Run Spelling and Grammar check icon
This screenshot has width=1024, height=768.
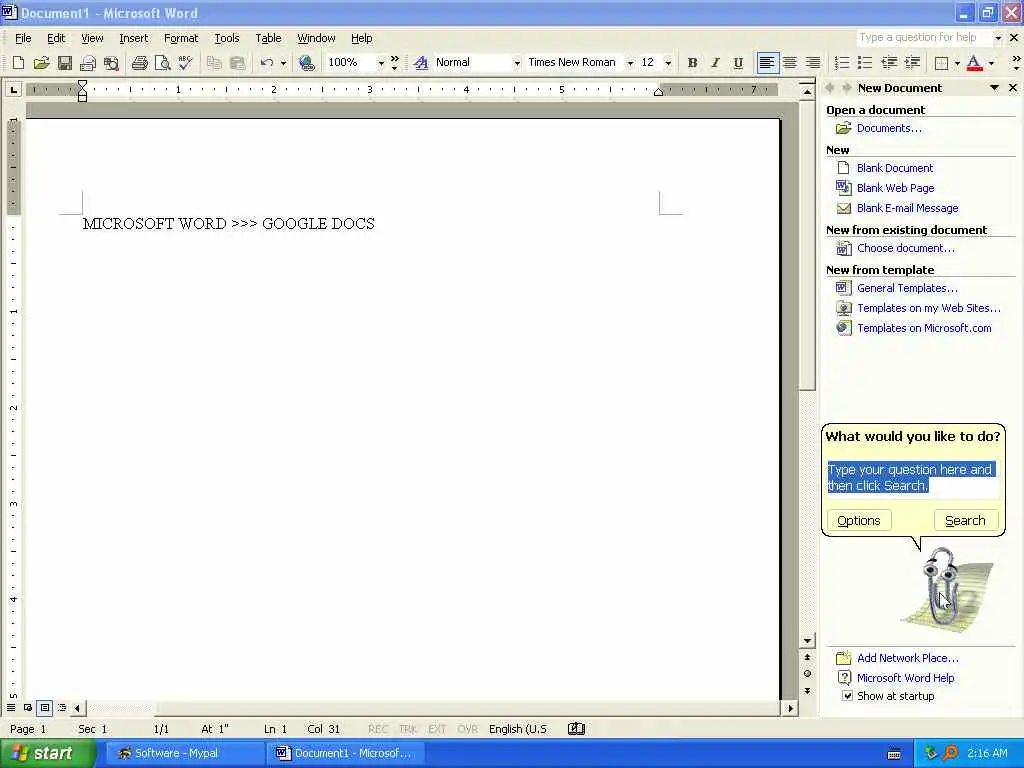tap(185, 63)
